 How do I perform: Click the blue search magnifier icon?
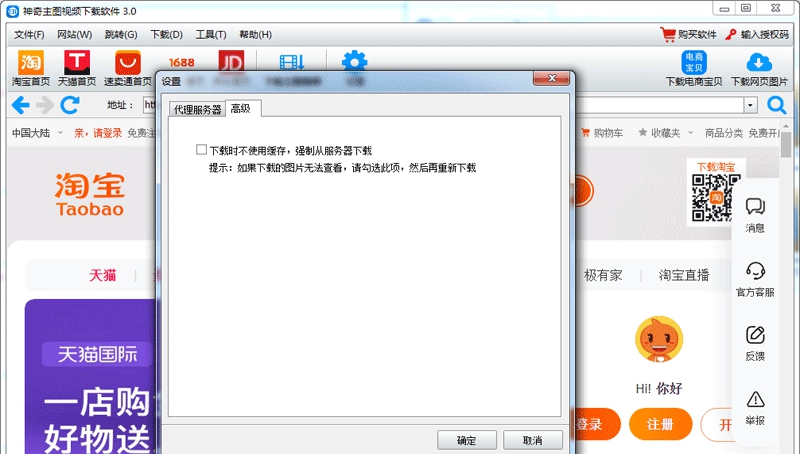point(777,106)
